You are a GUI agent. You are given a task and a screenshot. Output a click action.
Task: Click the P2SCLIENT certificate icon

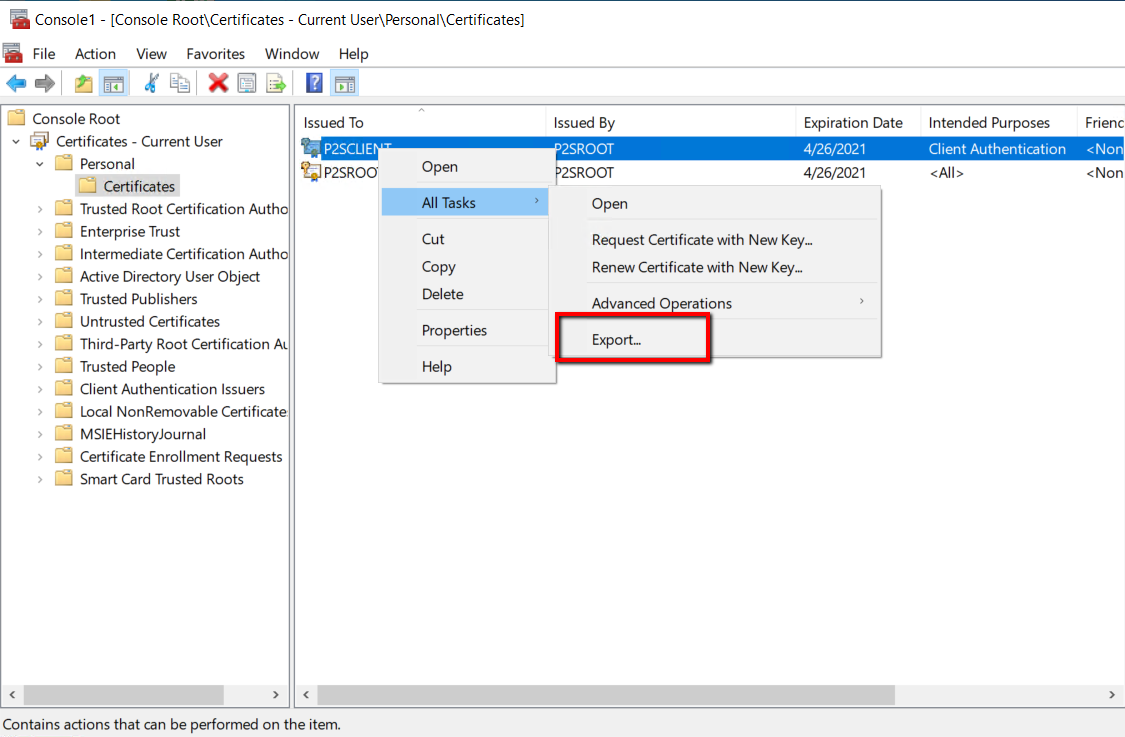311,148
